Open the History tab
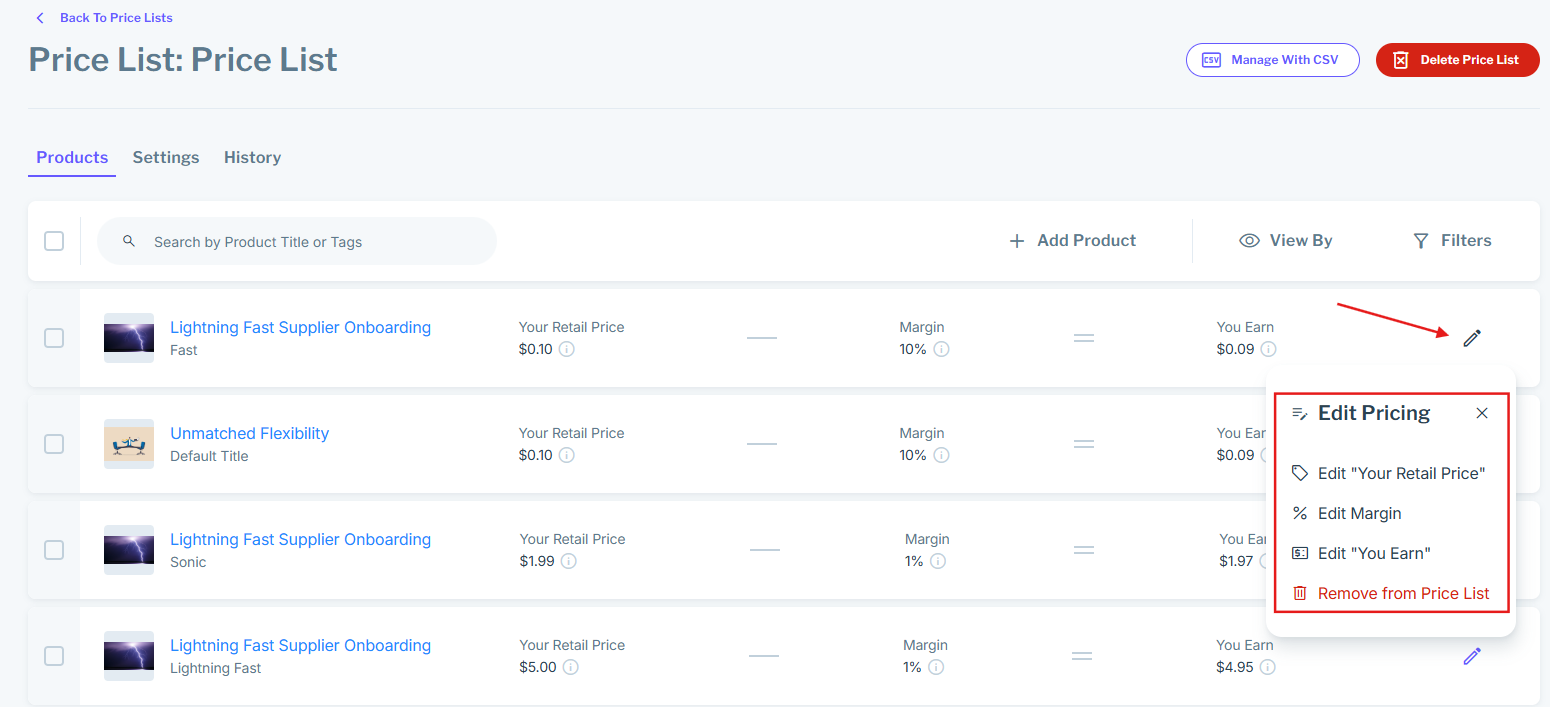This screenshot has height=707, width=1550. coord(252,157)
